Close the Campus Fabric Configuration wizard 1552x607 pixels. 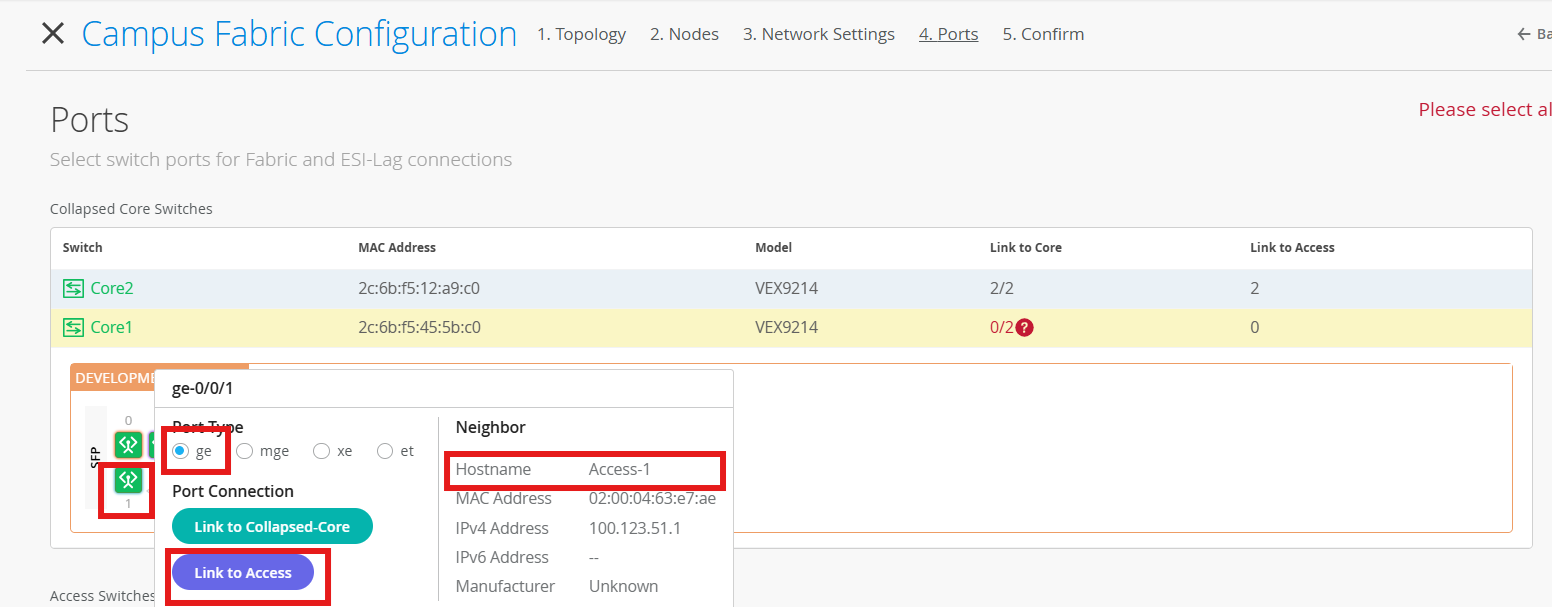52,34
